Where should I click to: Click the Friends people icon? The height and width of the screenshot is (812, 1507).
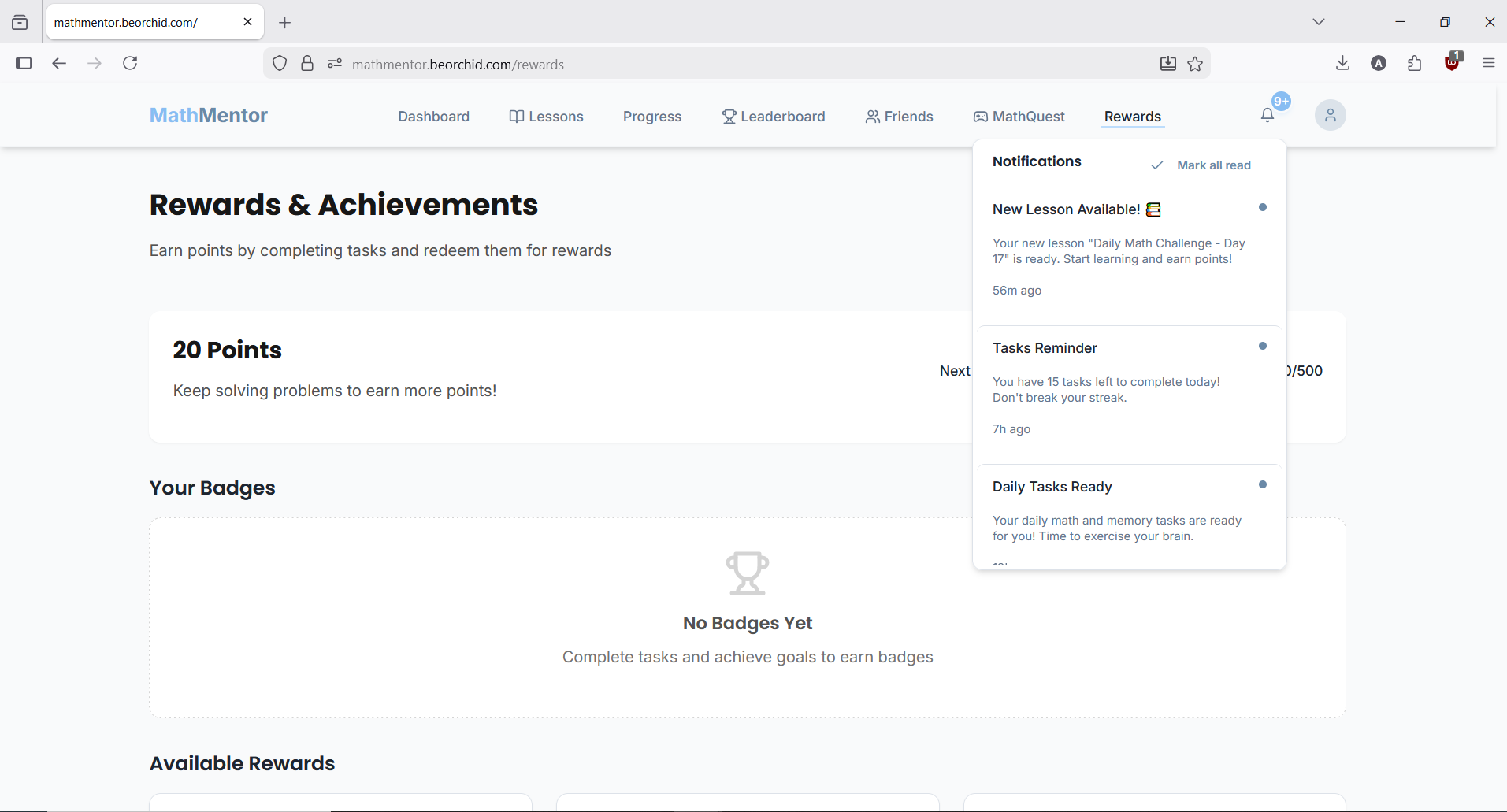(x=872, y=117)
